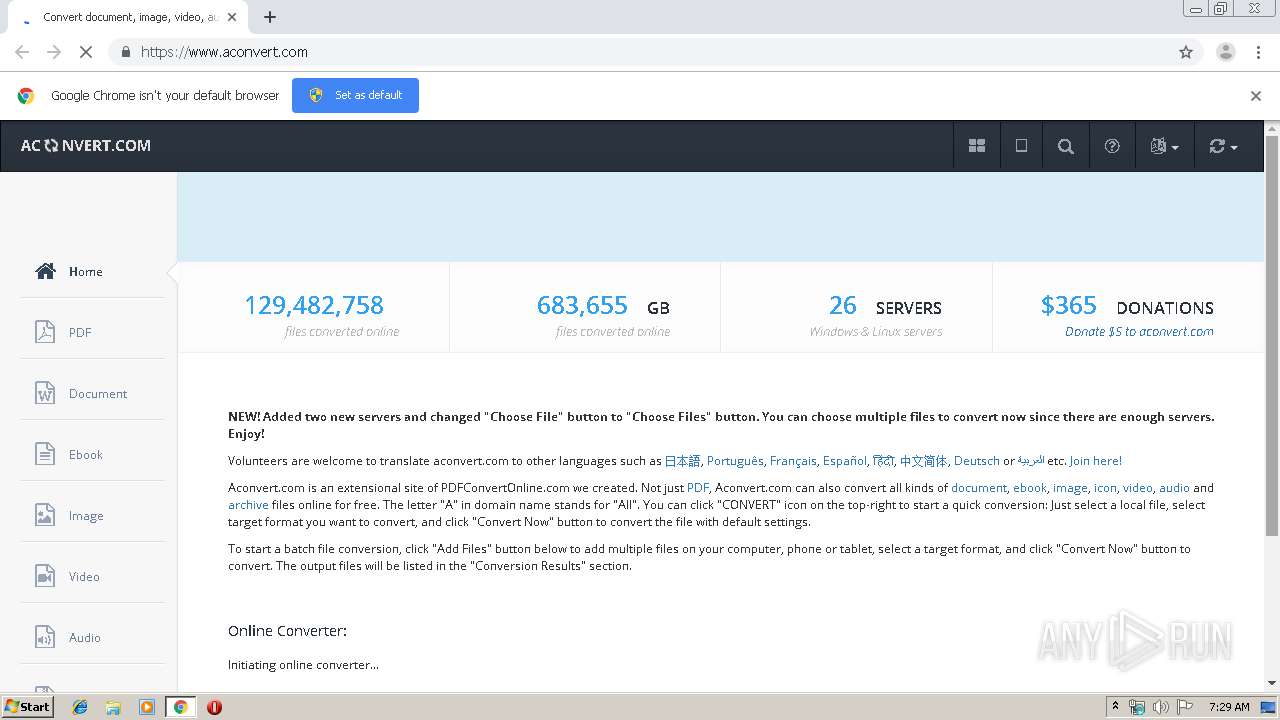
Task: Follow the video link in the description
Action: tap(1138, 488)
